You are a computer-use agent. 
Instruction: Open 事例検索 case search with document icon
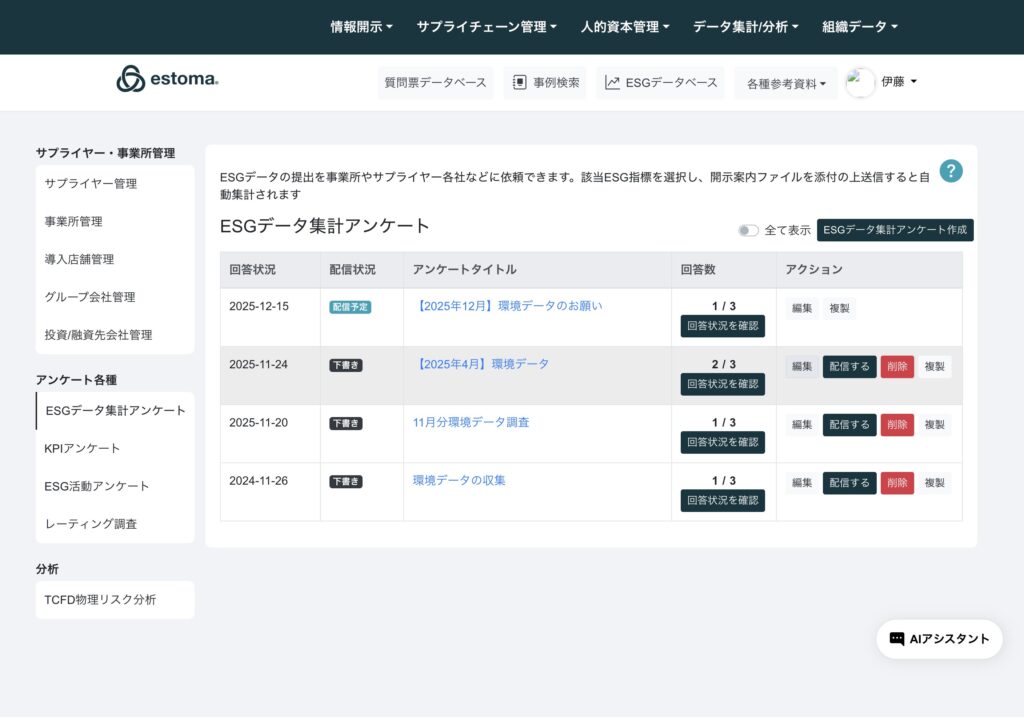tap(545, 83)
